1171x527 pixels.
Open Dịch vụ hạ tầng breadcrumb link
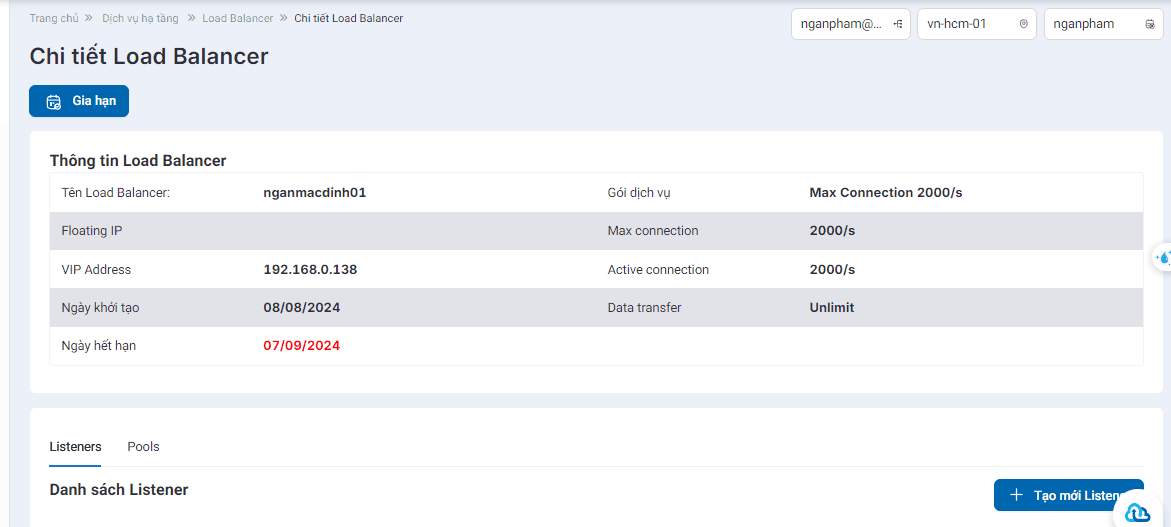tap(140, 18)
